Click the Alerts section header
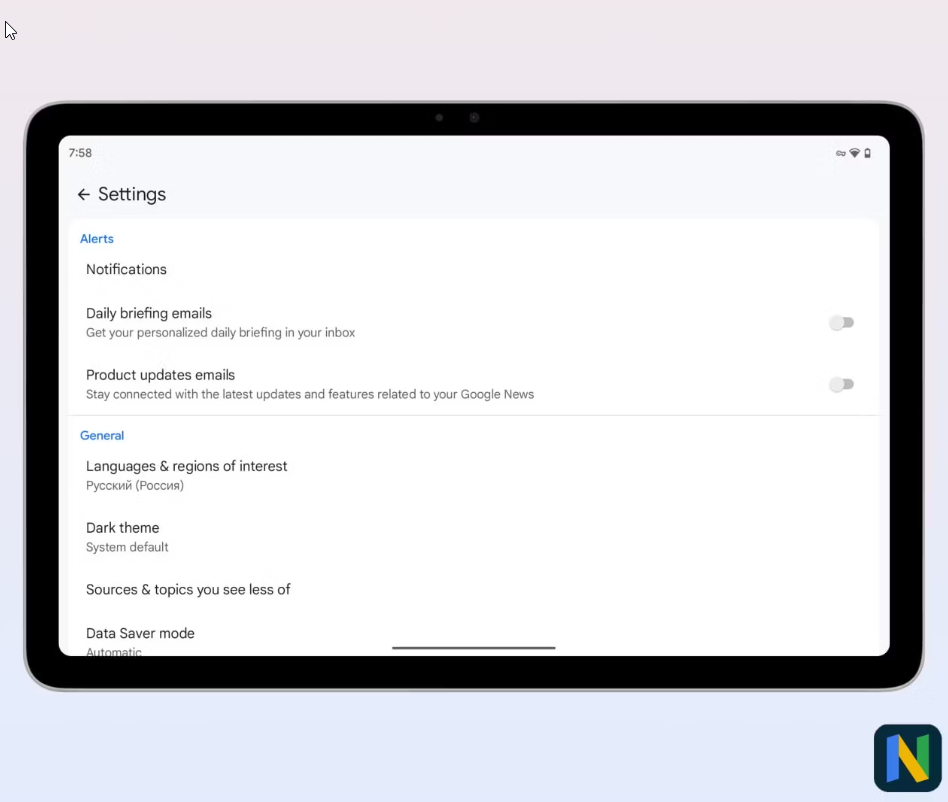Viewport: 948px width, 802px height. tap(97, 239)
